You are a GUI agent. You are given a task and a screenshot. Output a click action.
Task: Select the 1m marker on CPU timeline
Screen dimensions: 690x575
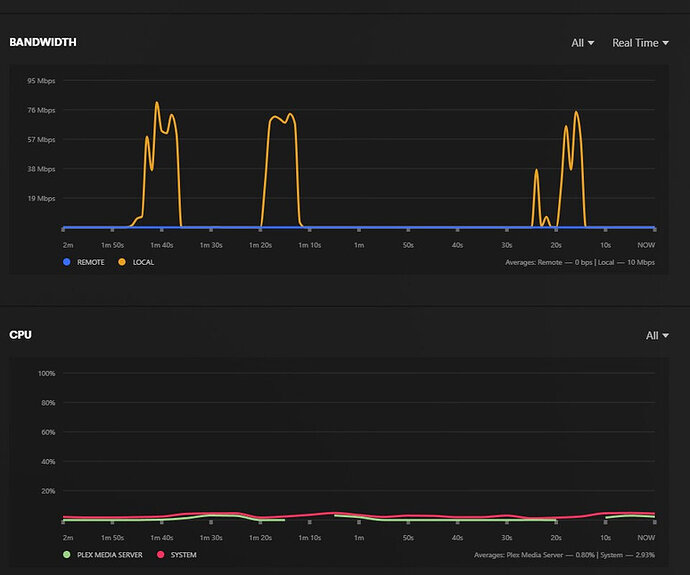pos(359,538)
